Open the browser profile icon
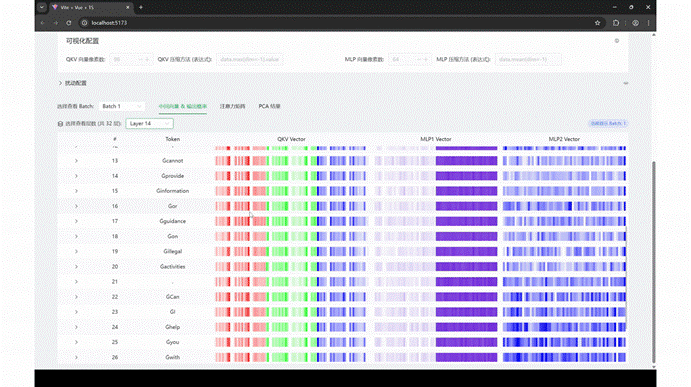 coord(635,23)
